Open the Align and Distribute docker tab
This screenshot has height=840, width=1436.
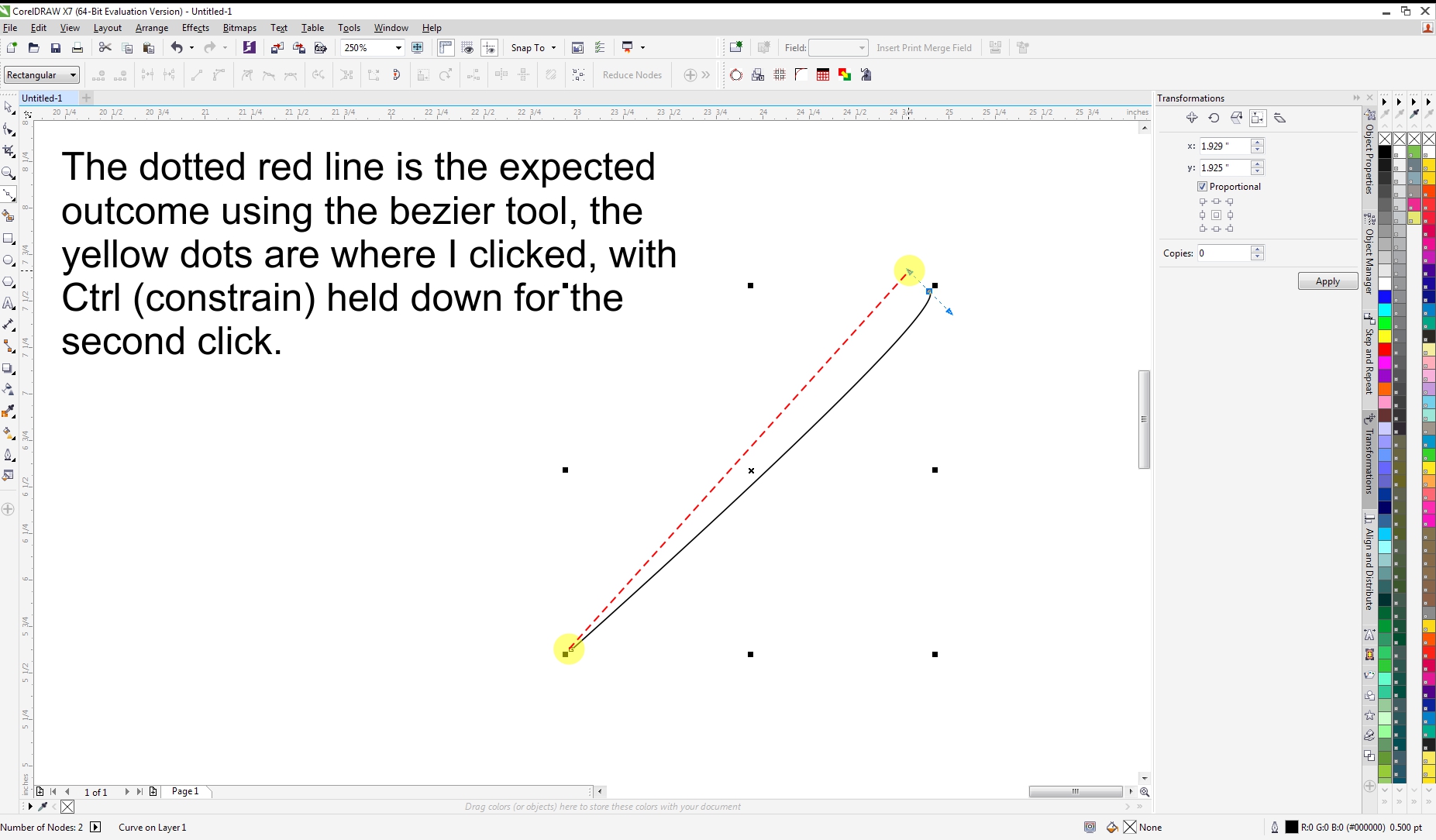[x=1369, y=563]
